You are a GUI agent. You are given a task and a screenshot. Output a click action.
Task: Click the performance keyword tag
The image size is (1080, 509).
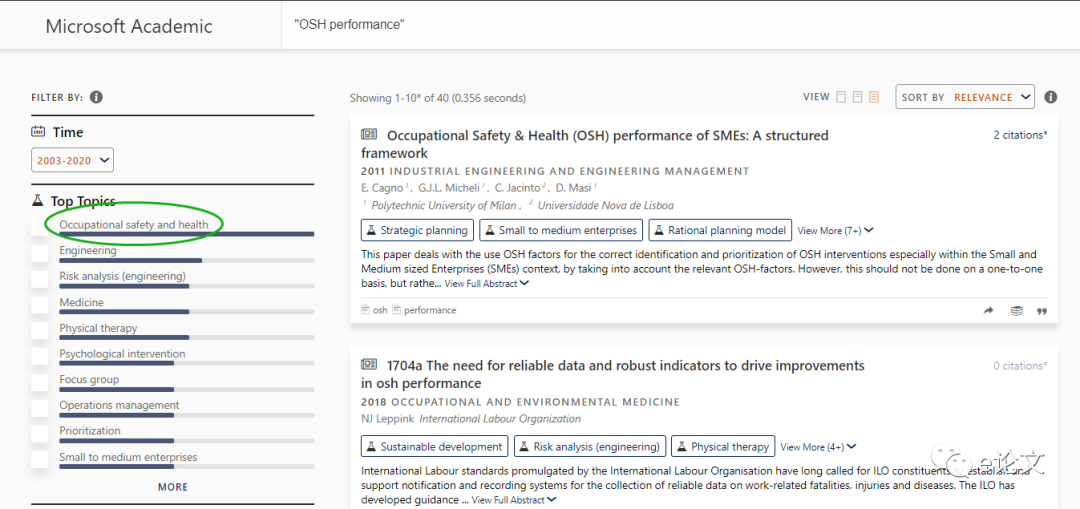[430, 310]
